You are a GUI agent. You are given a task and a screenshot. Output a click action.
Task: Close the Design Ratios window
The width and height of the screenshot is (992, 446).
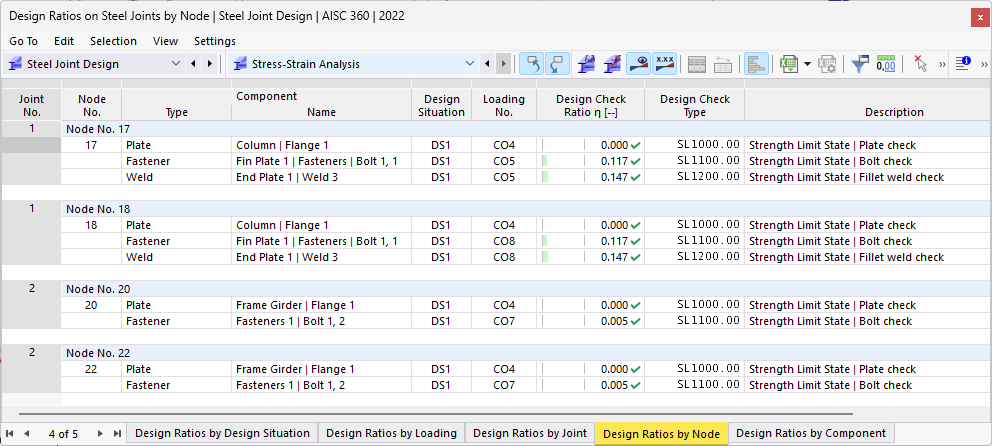tap(981, 20)
